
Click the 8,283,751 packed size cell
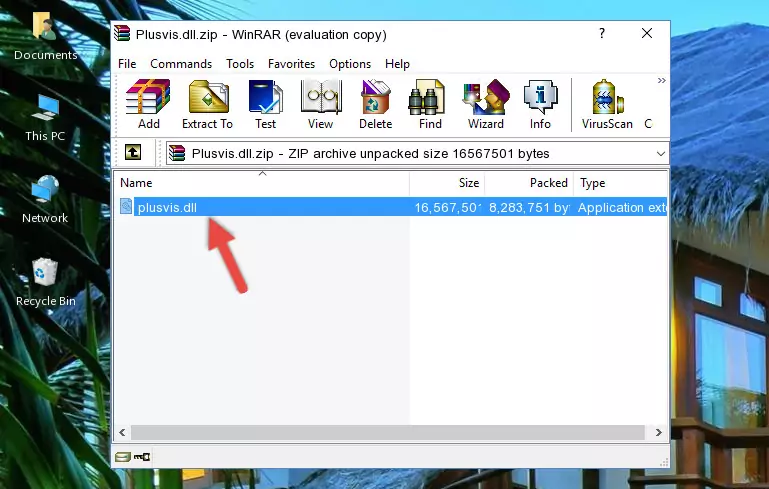(x=529, y=207)
